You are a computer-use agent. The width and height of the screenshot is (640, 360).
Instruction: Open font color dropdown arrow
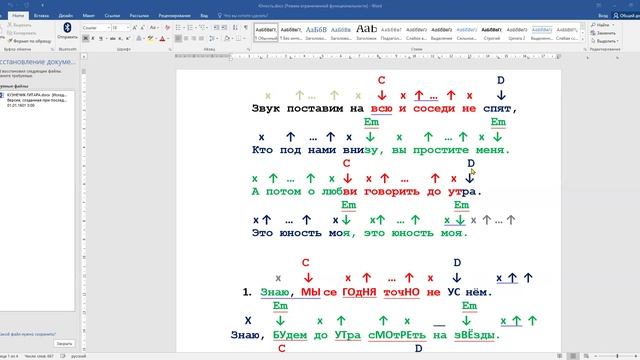point(169,38)
